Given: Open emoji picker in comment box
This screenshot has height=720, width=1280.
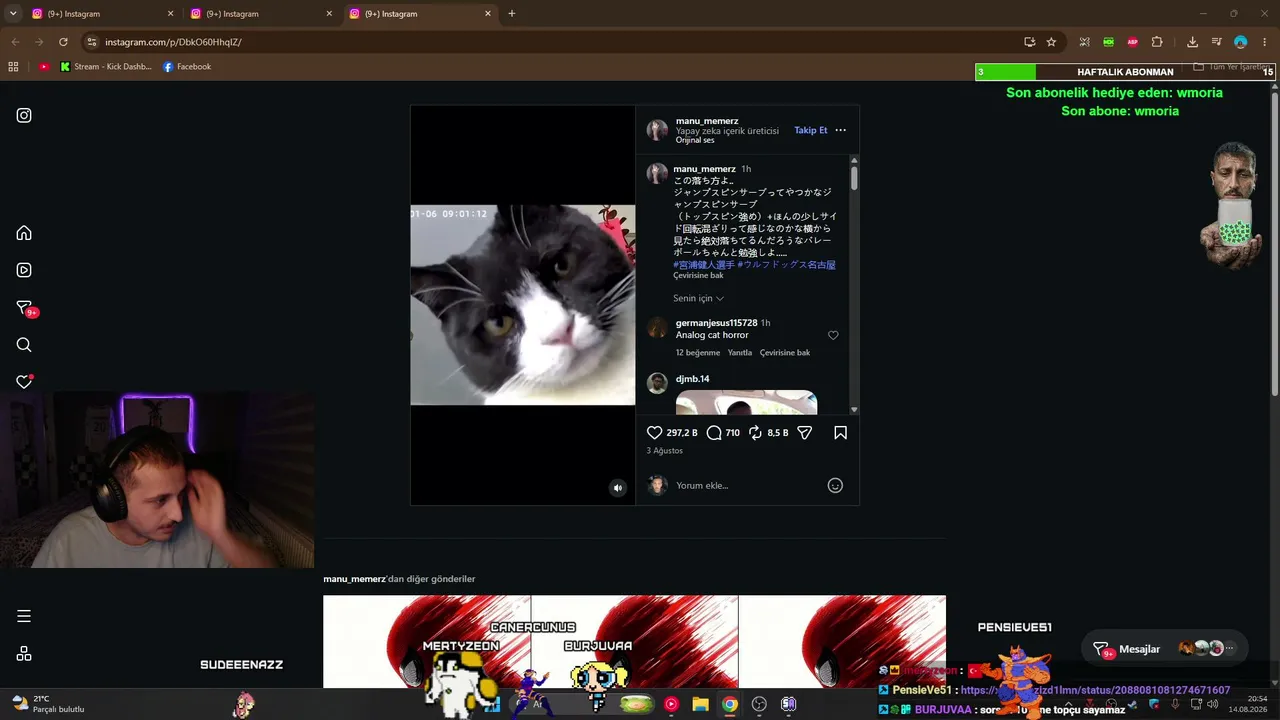Looking at the screenshot, I should pyautogui.click(x=835, y=486).
